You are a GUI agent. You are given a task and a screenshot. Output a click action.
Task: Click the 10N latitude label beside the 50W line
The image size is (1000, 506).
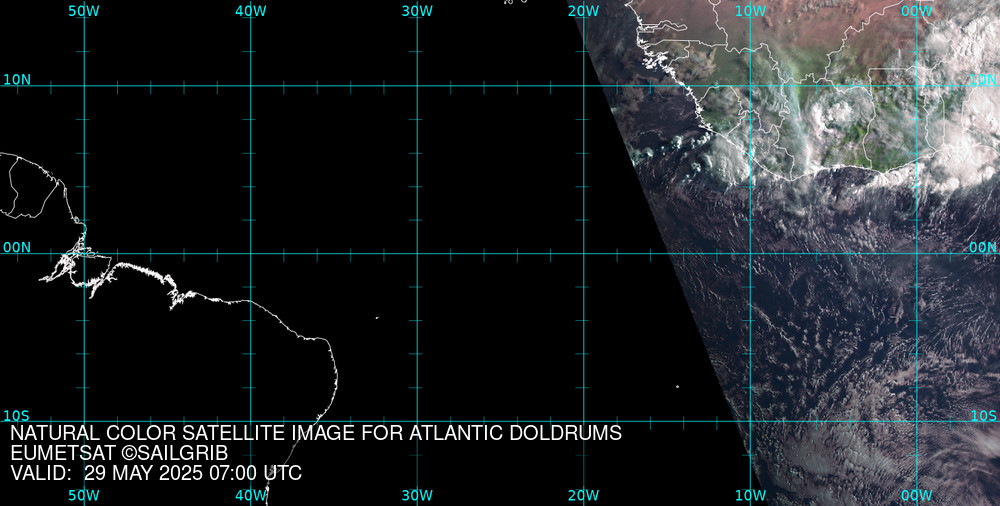click(17, 80)
